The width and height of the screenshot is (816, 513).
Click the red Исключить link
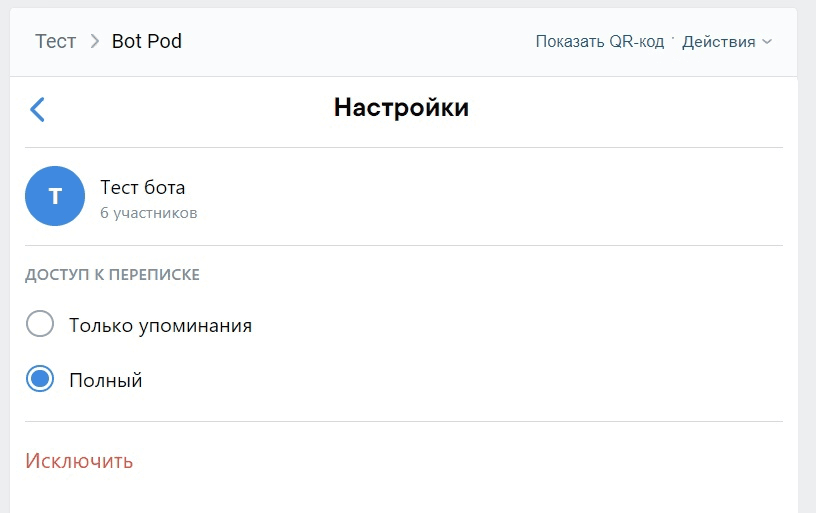79,461
